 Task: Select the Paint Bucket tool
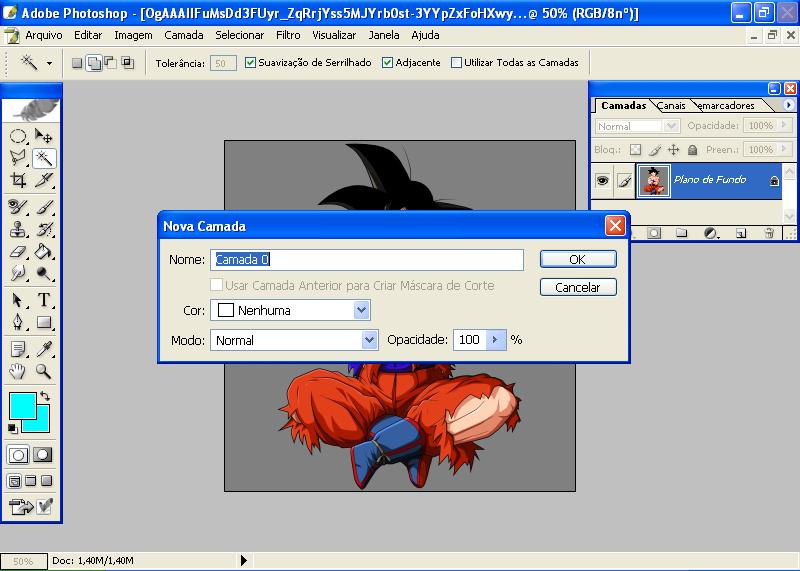(x=43, y=251)
